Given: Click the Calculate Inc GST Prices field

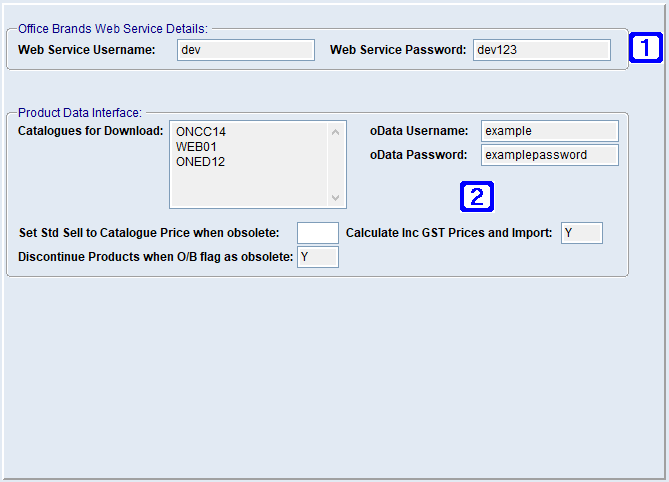Looking at the screenshot, I should pos(581,233).
